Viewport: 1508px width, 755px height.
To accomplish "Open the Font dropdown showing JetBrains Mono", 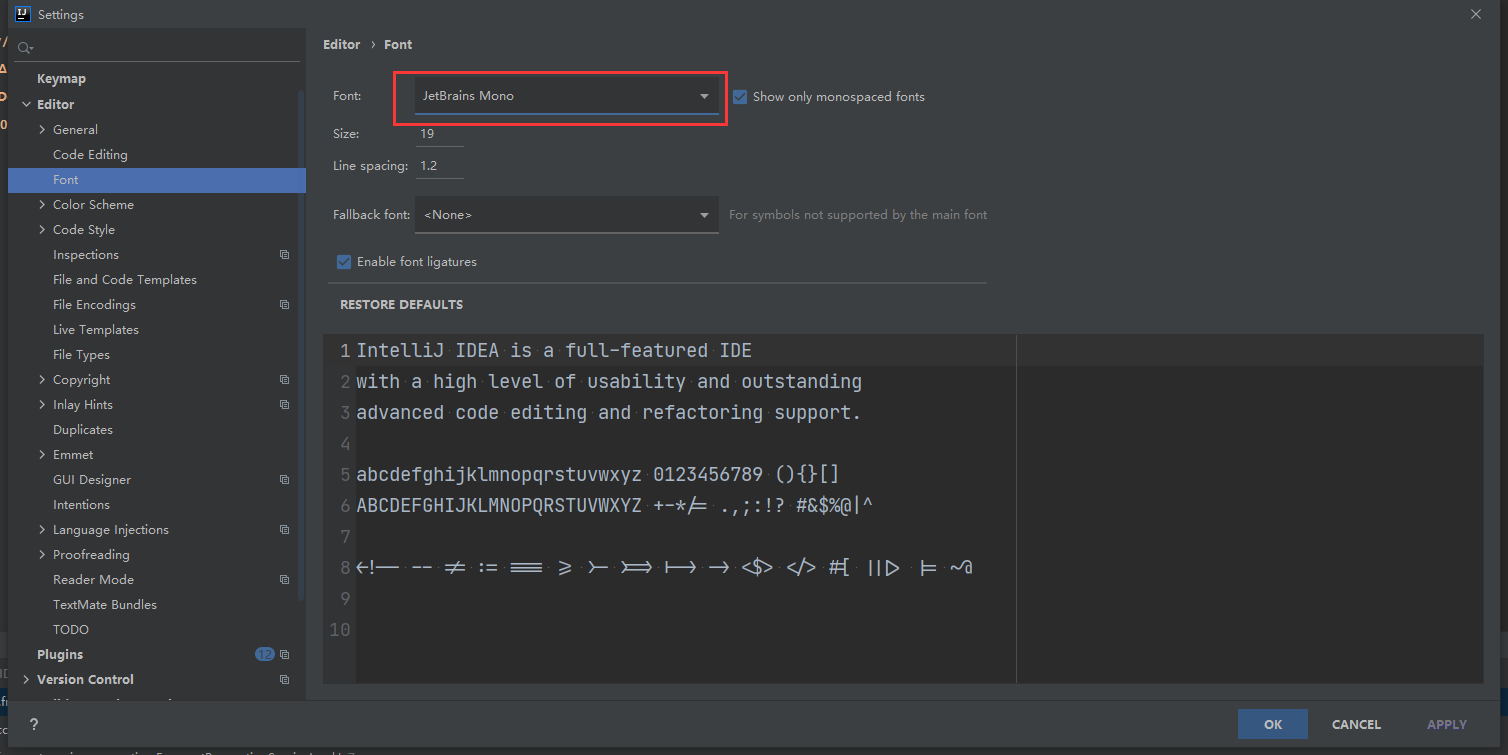I will click(x=566, y=96).
